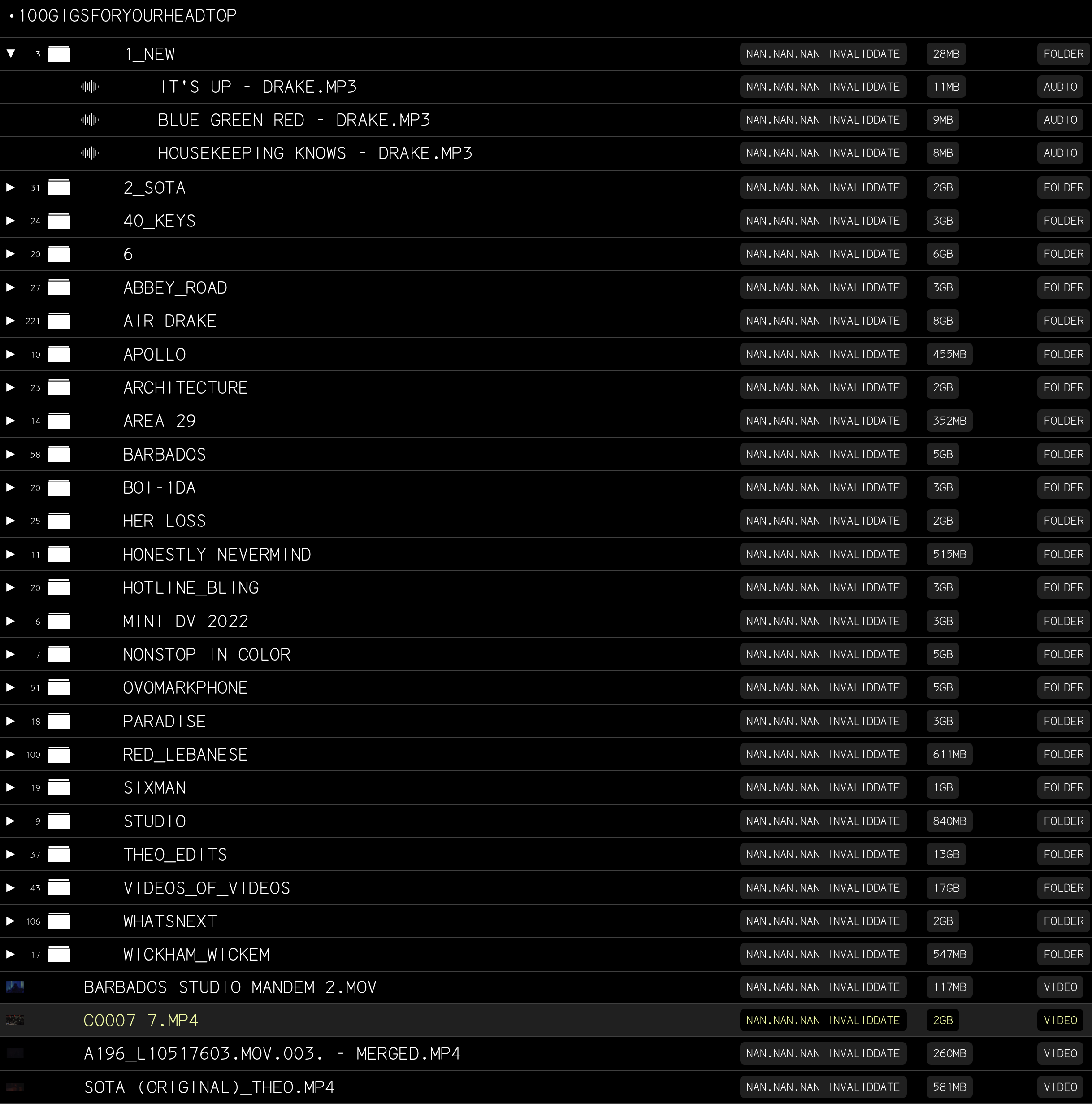Click the WHATSNEXT folder icon
This screenshot has width=1092, height=1104.
[59, 921]
